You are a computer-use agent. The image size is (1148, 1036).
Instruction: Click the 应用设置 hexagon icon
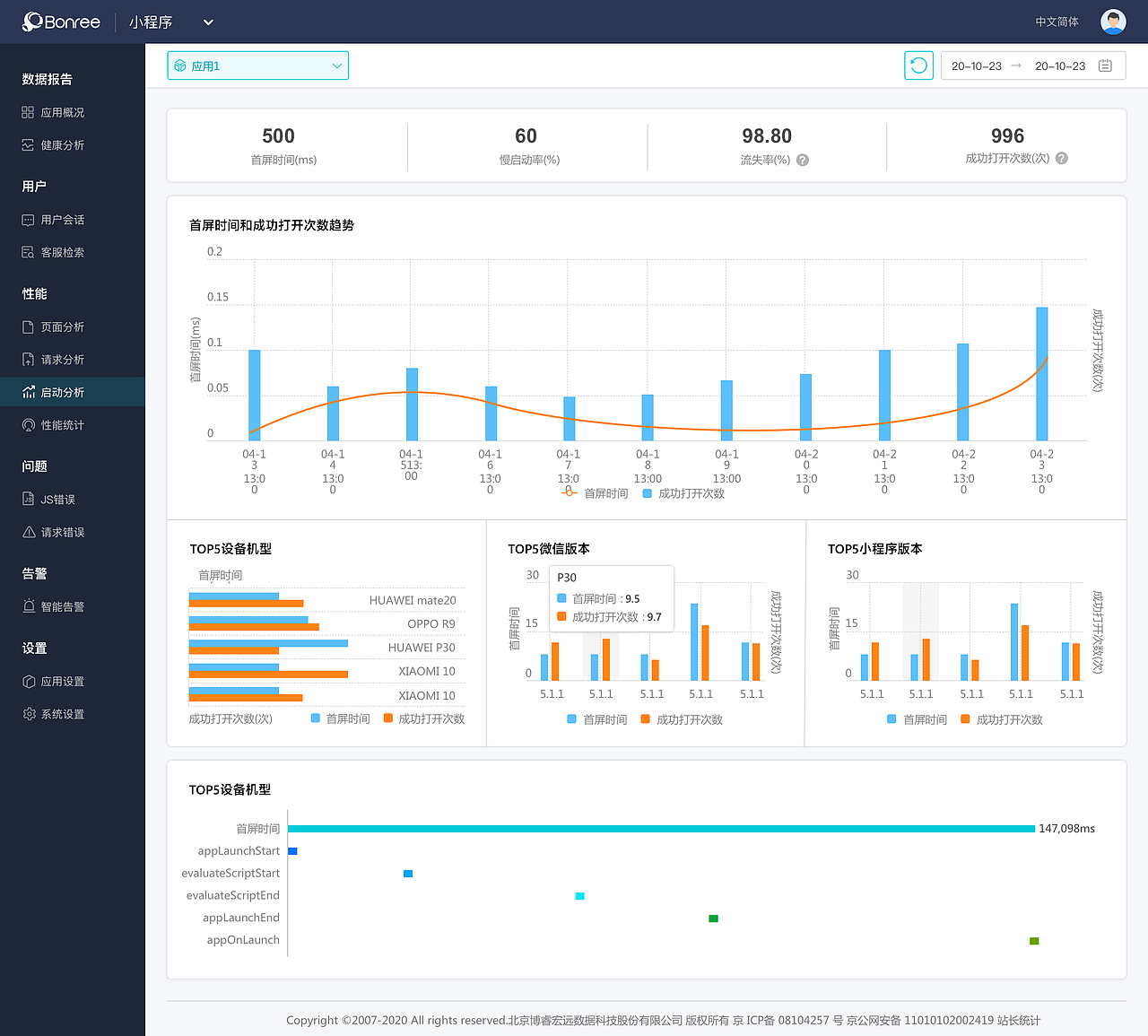pyautogui.click(x=28, y=682)
